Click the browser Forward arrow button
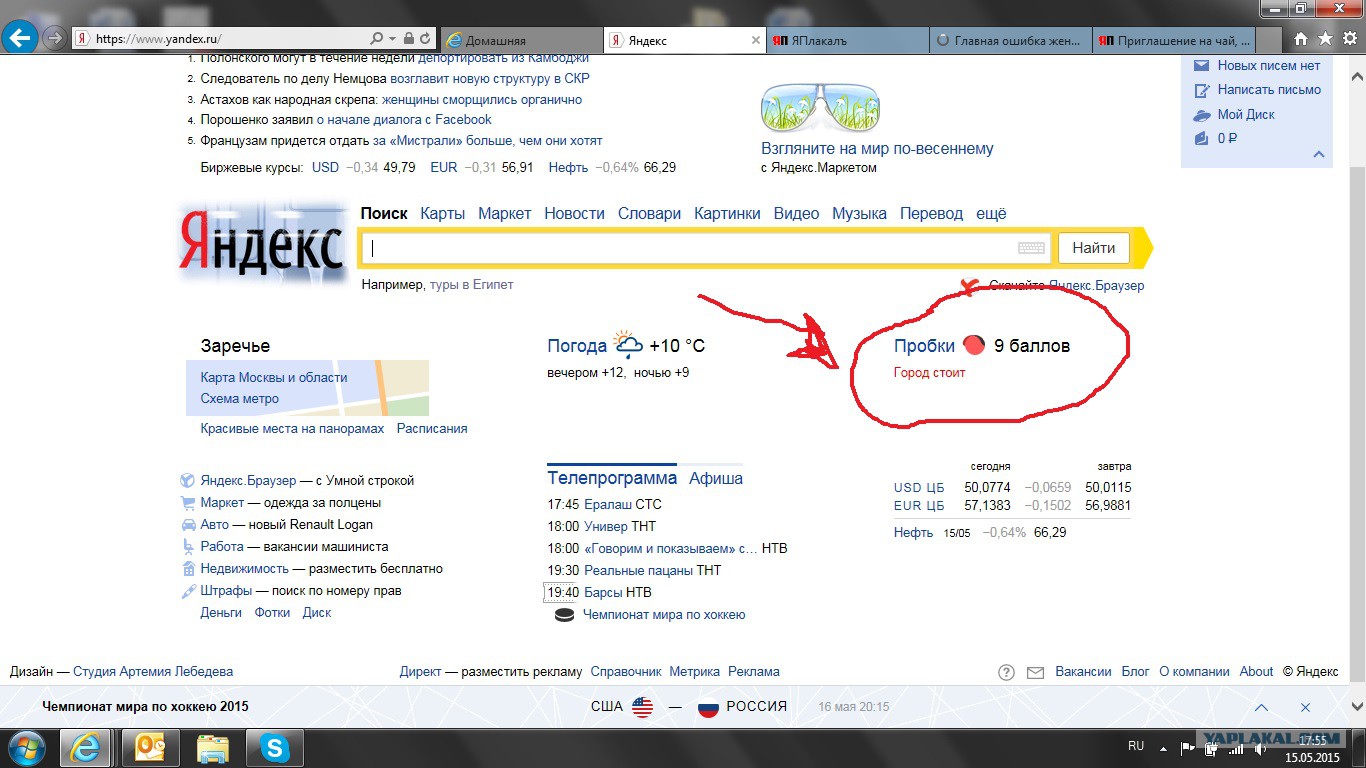1366x768 pixels. [55, 39]
